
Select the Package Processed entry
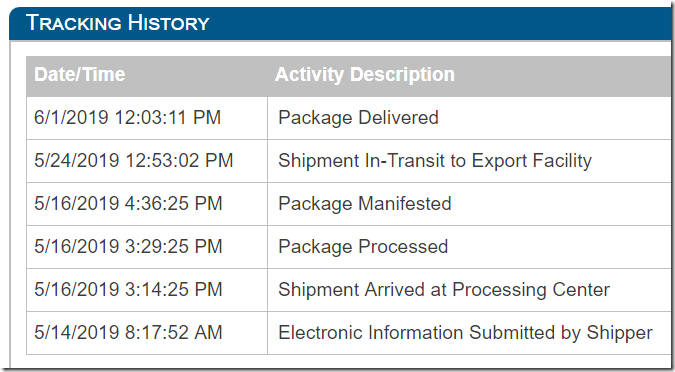click(x=363, y=247)
